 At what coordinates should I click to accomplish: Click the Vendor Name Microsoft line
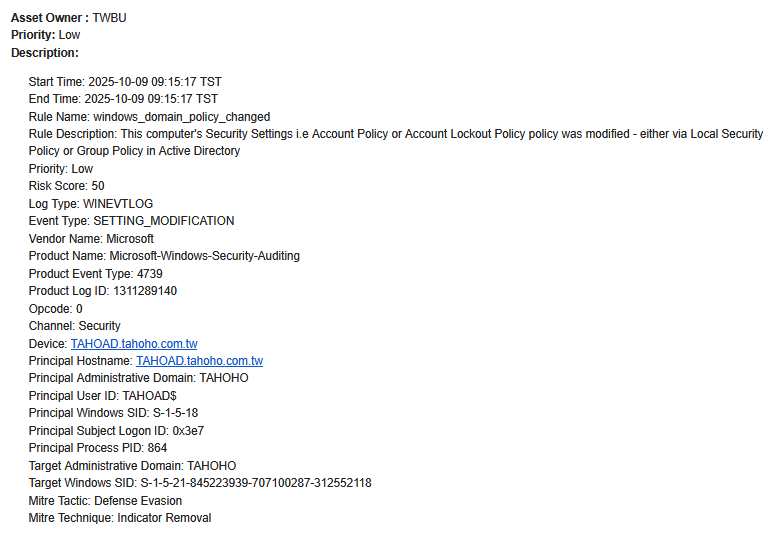coord(91,239)
